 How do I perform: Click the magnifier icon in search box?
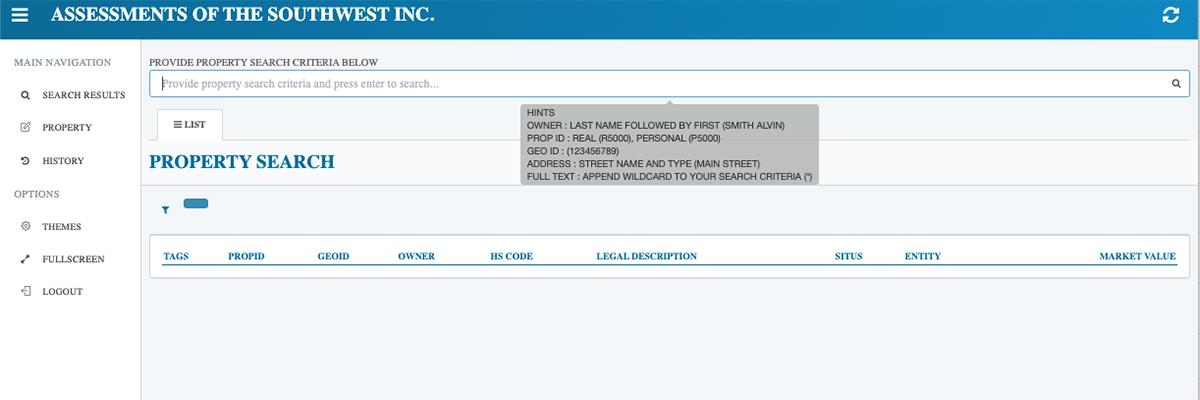click(1176, 84)
